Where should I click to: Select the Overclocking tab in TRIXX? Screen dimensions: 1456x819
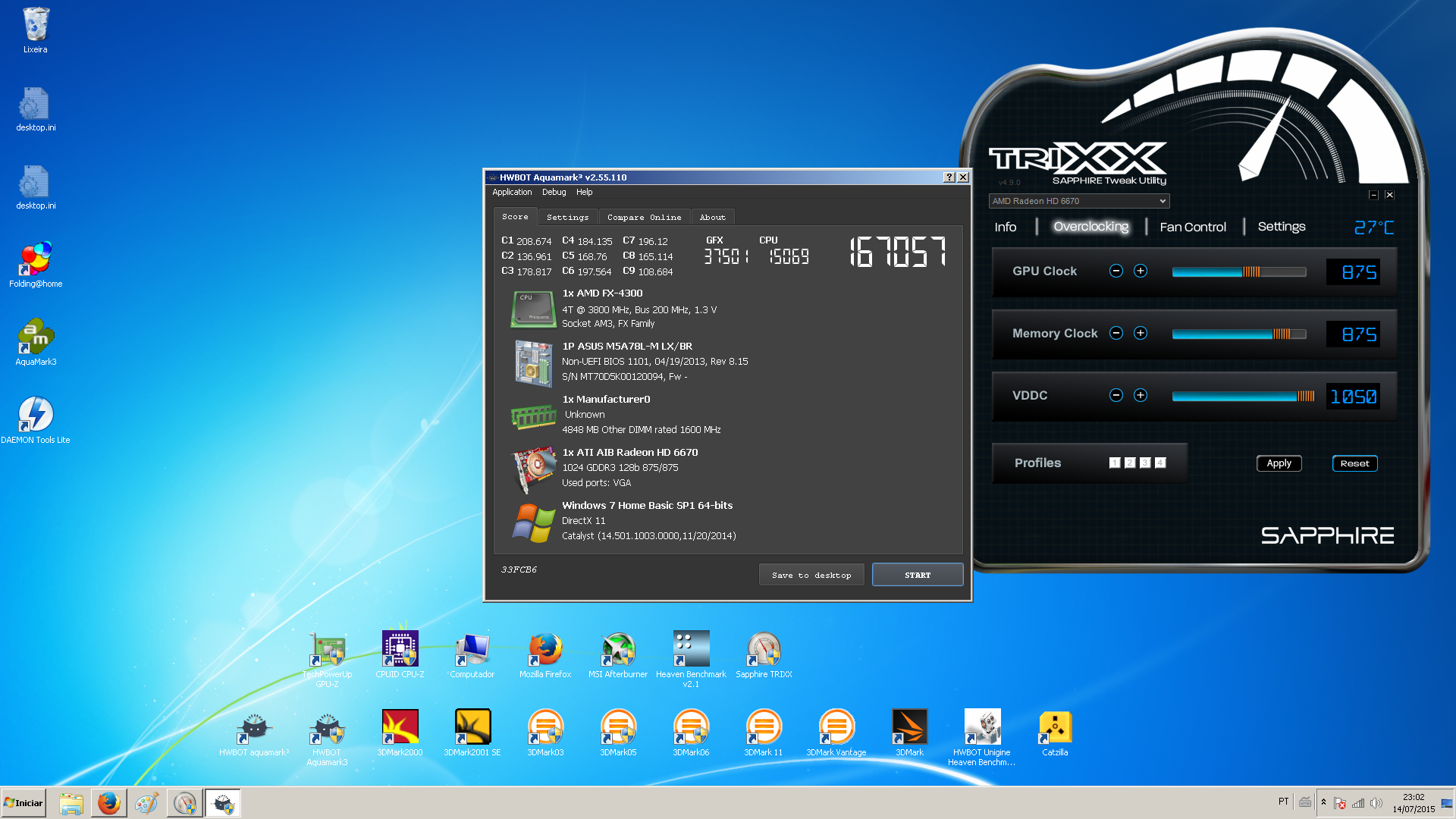tap(1091, 227)
